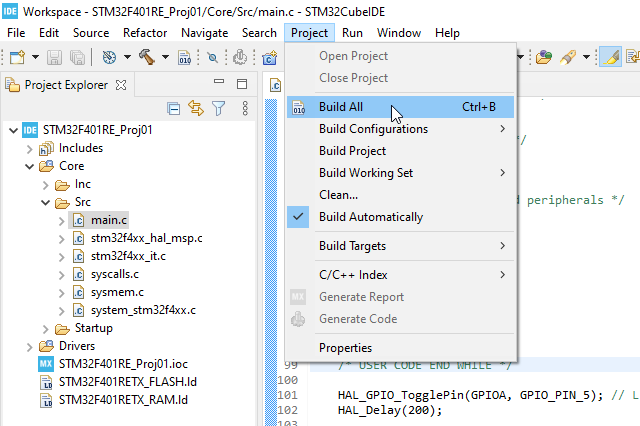Viewport: 640px width, 426px height.
Task: Select syscalls.c in Project Explorer
Action: coord(115,274)
